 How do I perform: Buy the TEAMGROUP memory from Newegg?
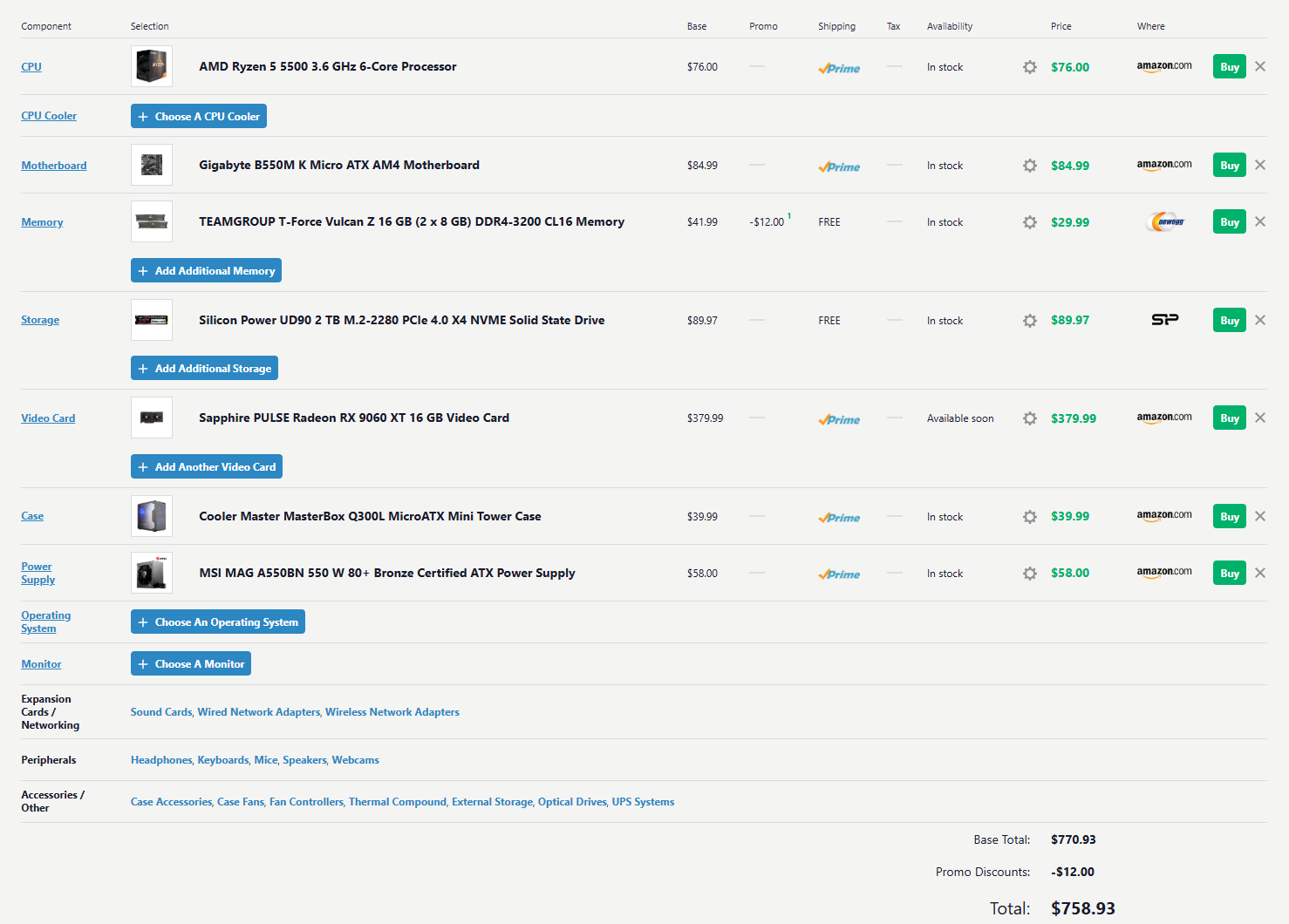click(1230, 221)
